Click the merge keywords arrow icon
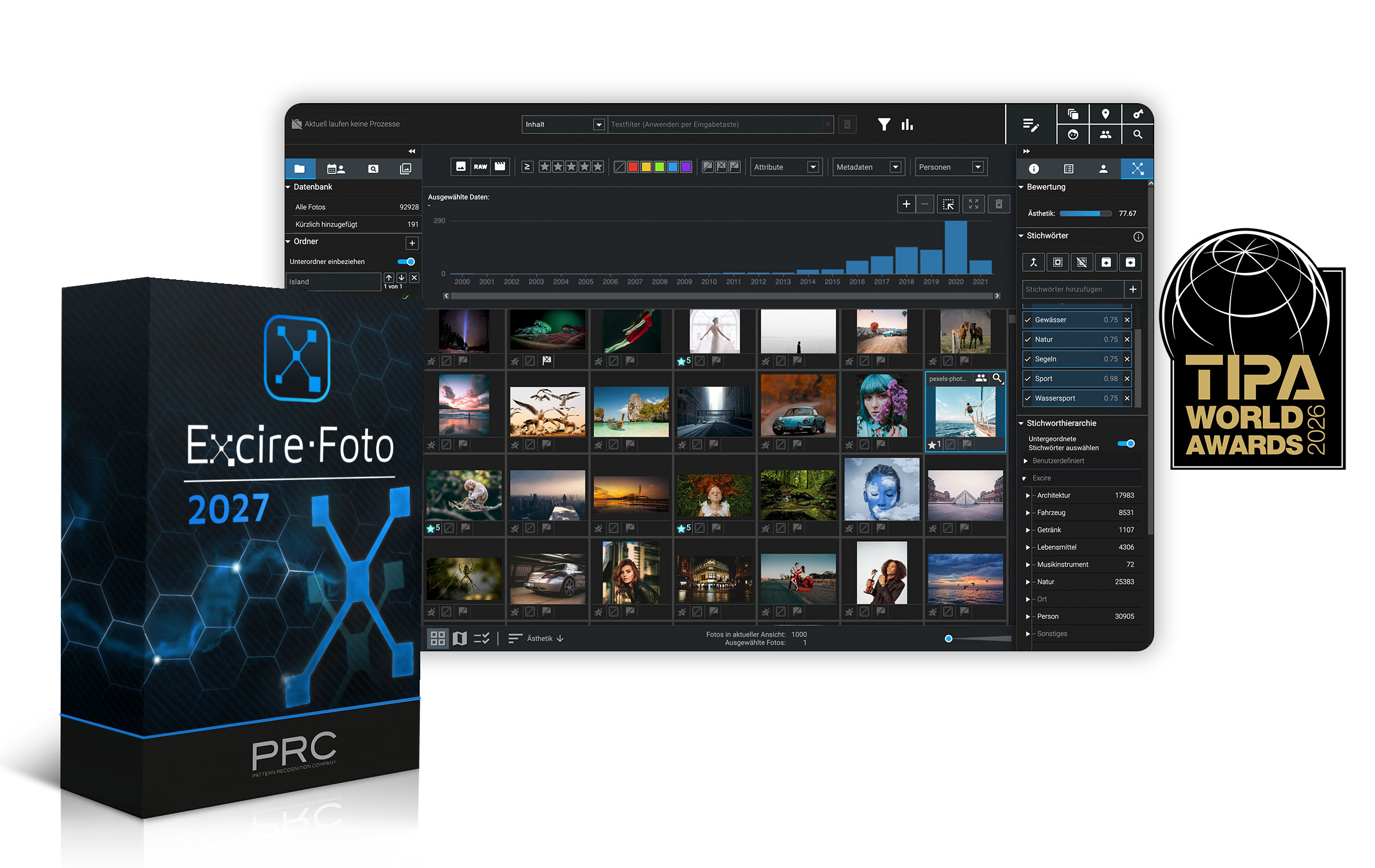Screen dimensions: 1375x868 point(1033,262)
